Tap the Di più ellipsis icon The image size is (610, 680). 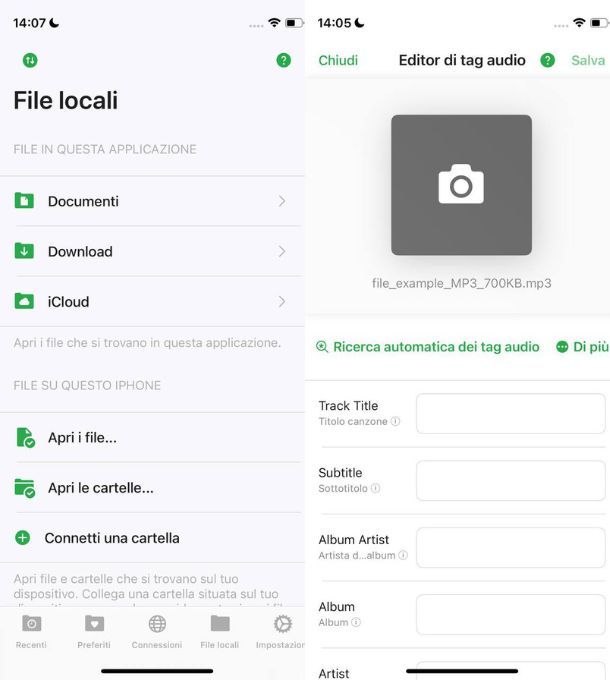pyautogui.click(x=562, y=347)
